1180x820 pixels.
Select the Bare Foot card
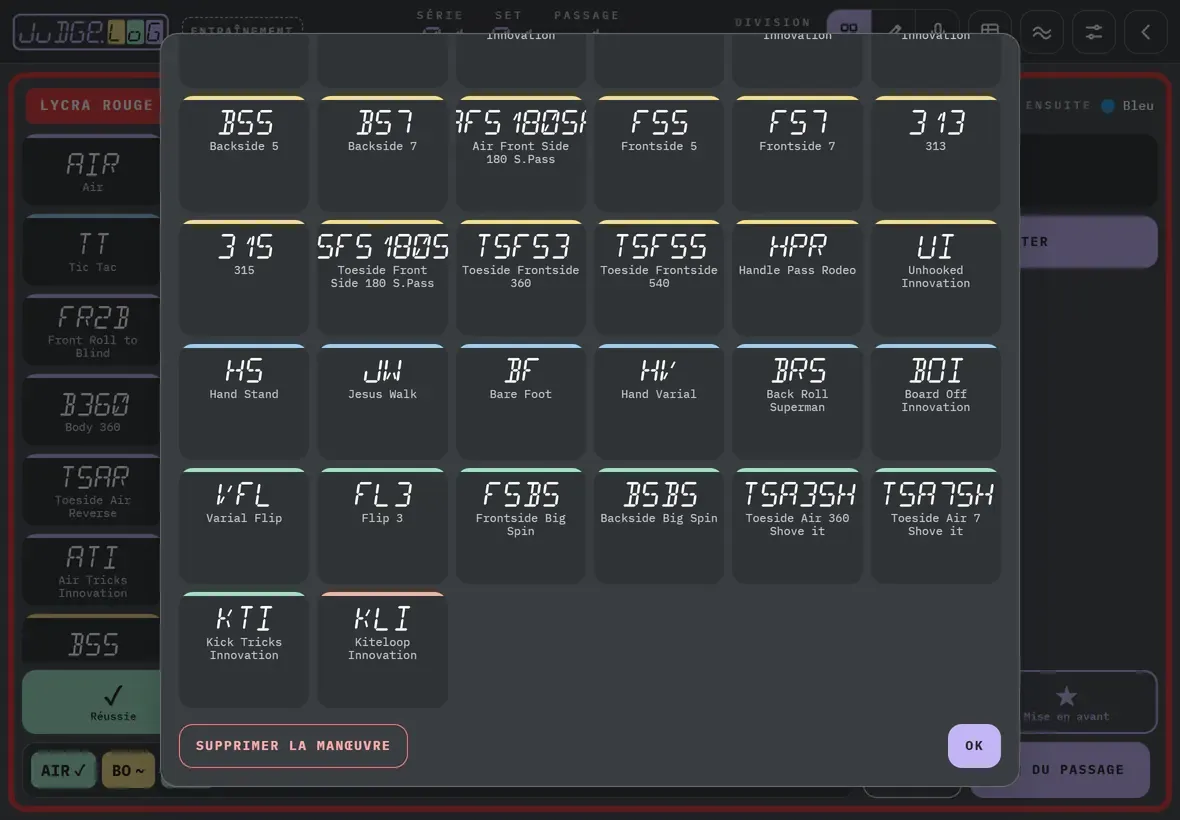521,402
